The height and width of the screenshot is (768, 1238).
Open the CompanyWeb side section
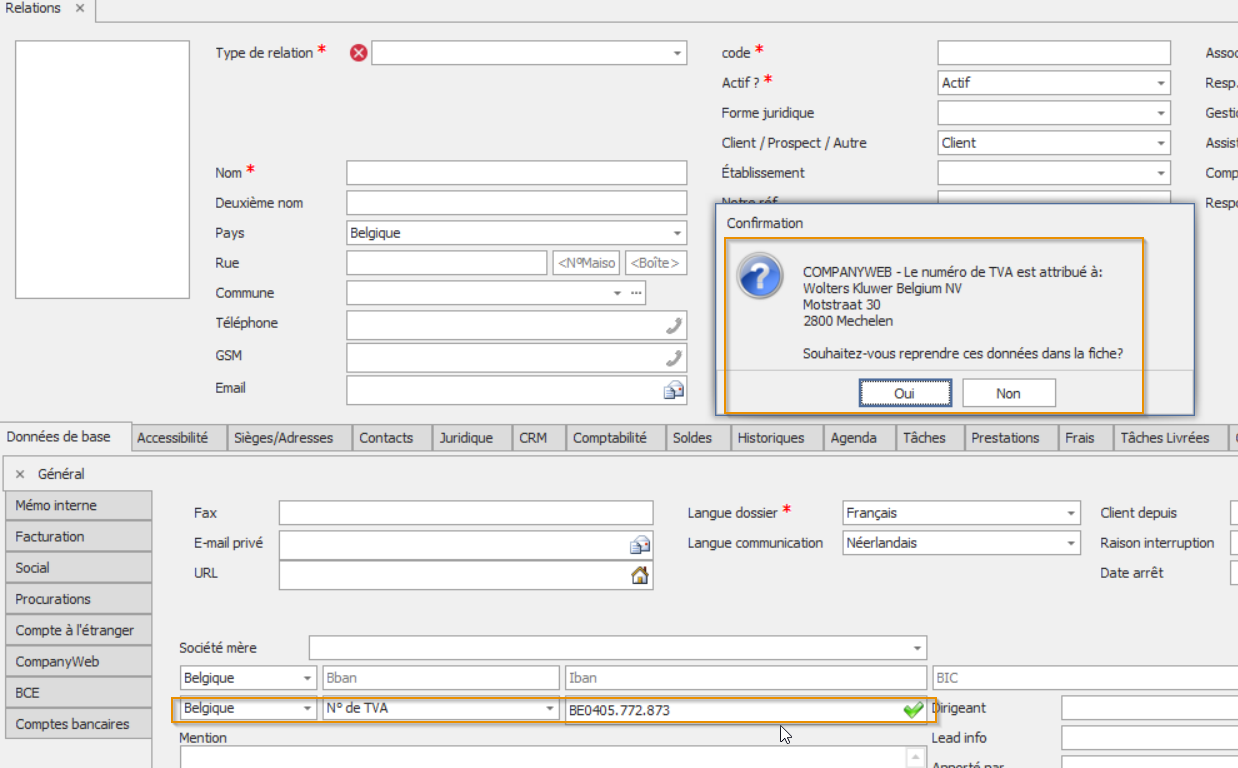click(x=79, y=662)
